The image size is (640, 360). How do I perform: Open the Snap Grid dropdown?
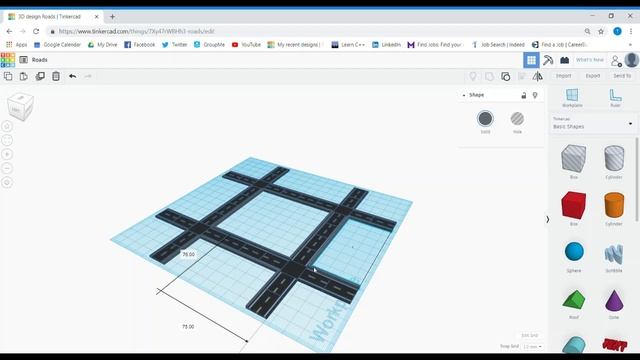click(x=532, y=347)
